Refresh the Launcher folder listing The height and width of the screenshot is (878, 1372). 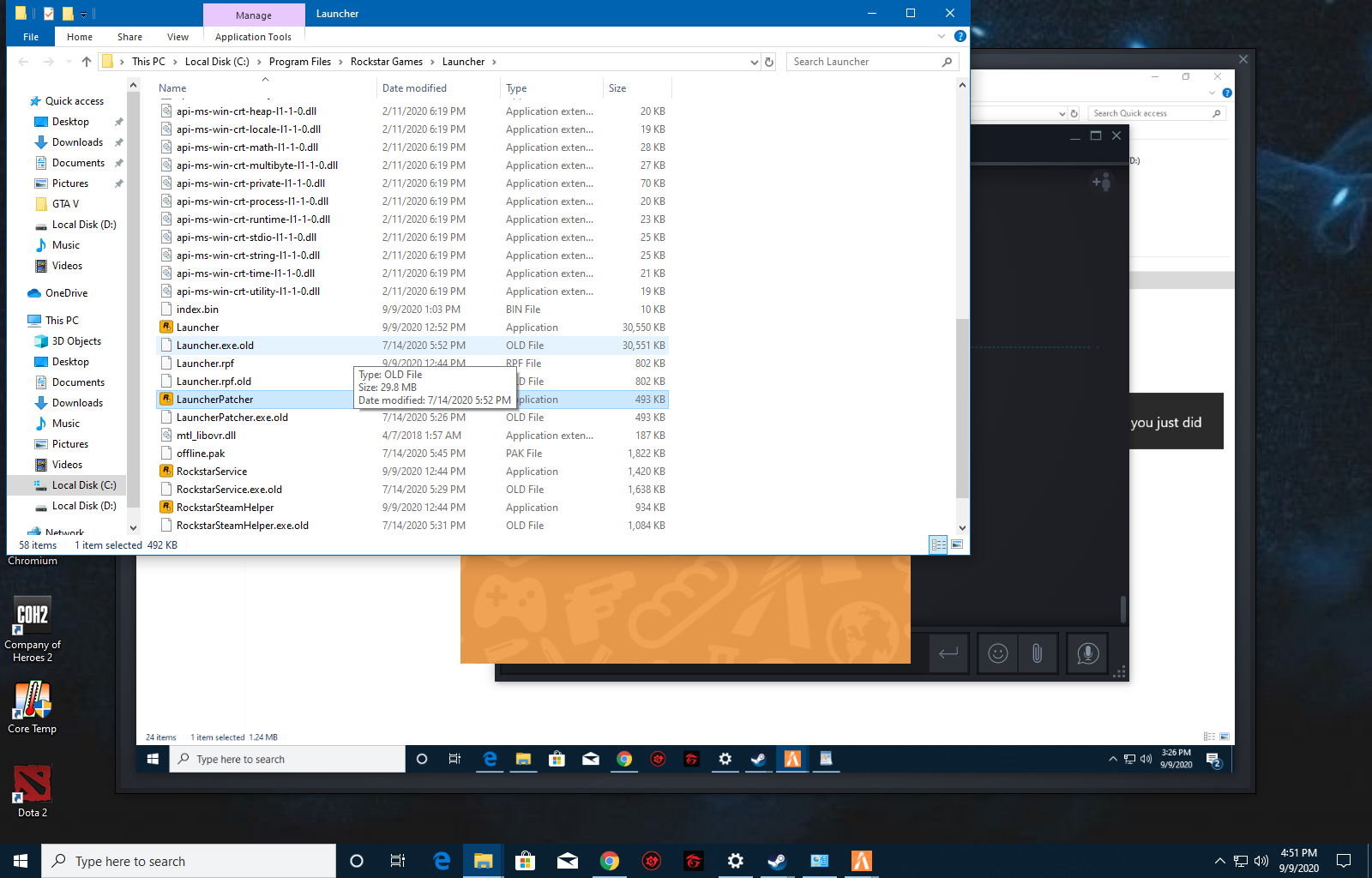(769, 62)
